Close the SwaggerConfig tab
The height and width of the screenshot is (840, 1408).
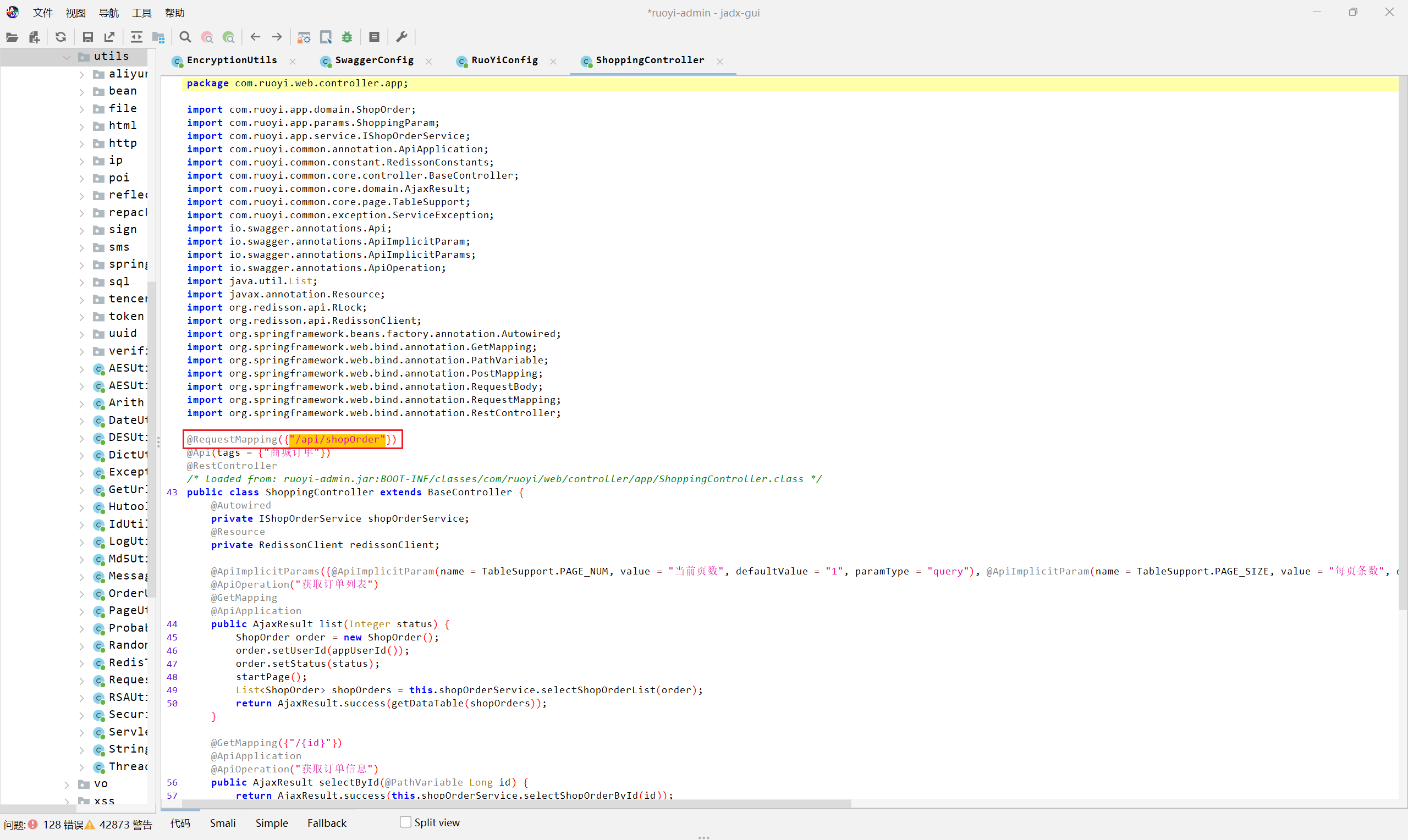coord(428,61)
